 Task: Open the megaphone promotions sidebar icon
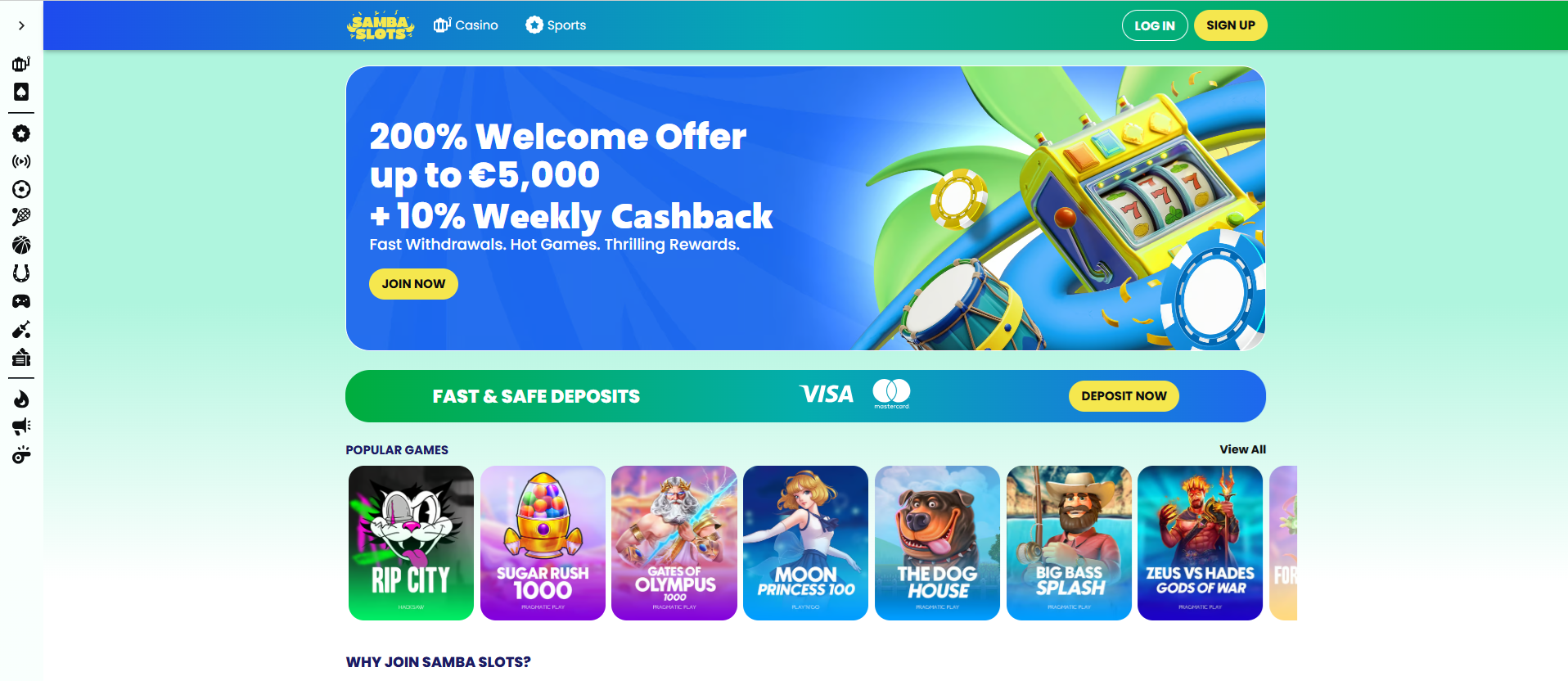coord(21,426)
